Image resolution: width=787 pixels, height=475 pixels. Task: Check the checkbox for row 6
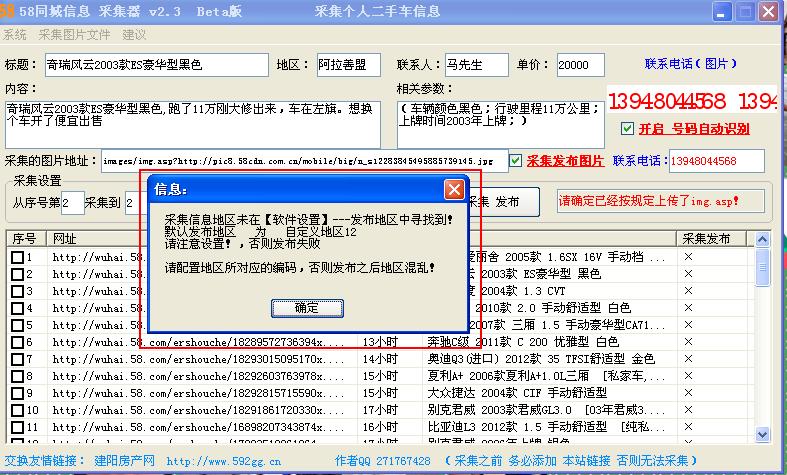point(17,342)
